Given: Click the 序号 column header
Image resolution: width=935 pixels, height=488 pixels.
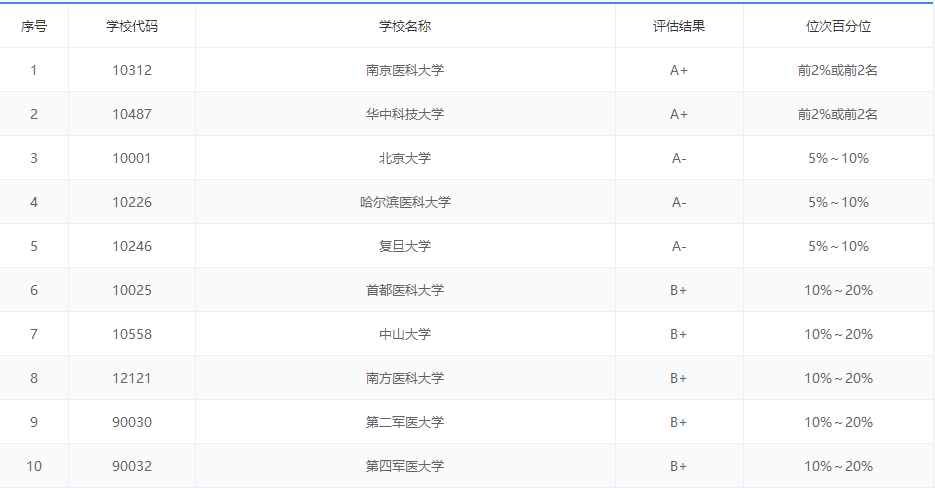Looking at the screenshot, I should [34, 26].
